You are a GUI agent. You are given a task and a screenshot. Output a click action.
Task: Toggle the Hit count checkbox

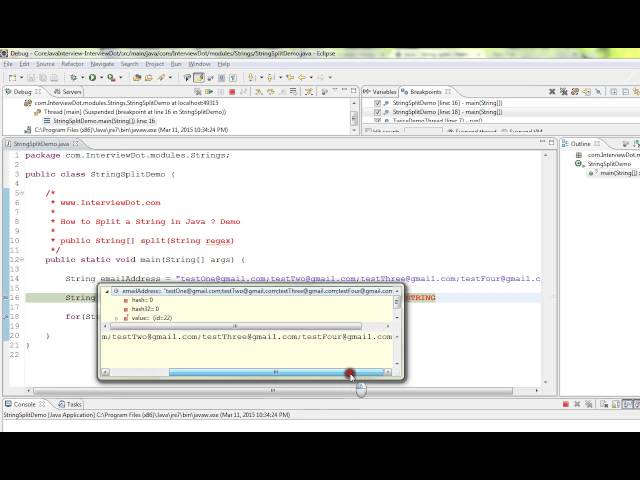pos(368,131)
